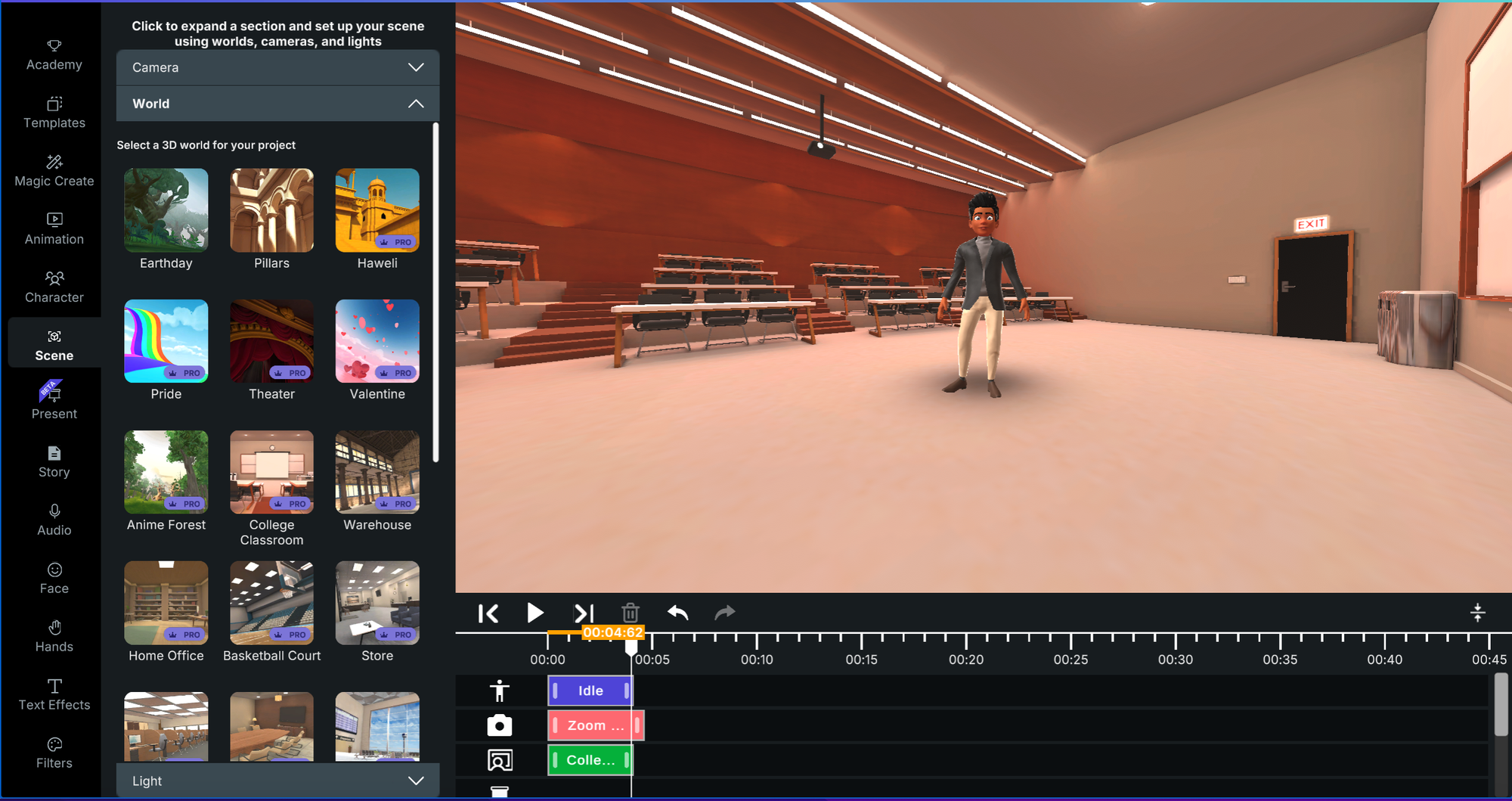Open the Filters panel

point(54,753)
